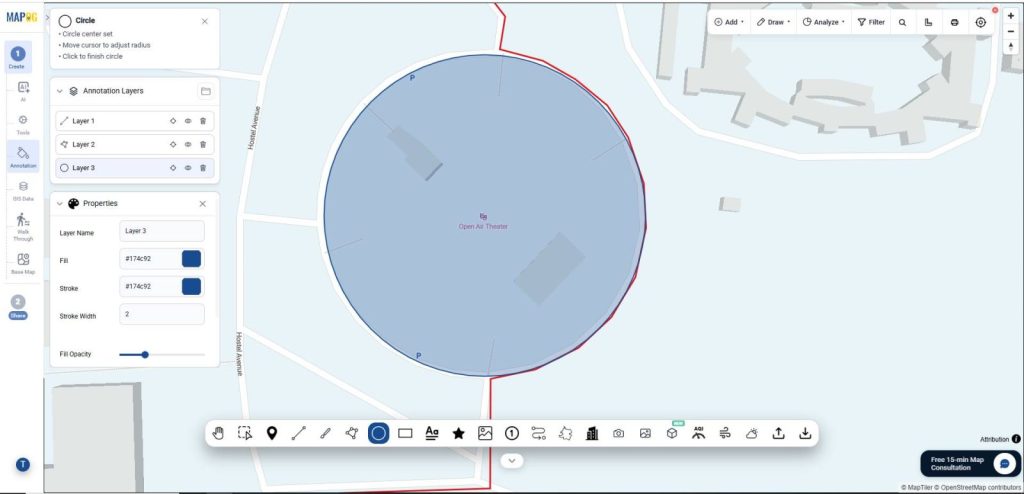Select Layer 3 row in layers list
This screenshot has width=1024, height=494.
click(135, 168)
